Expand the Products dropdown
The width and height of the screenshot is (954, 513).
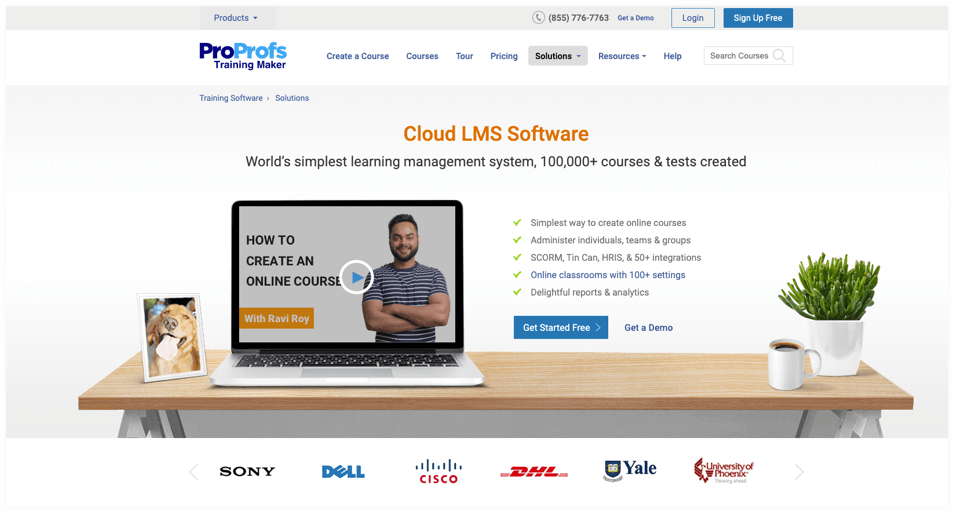(236, 18)
